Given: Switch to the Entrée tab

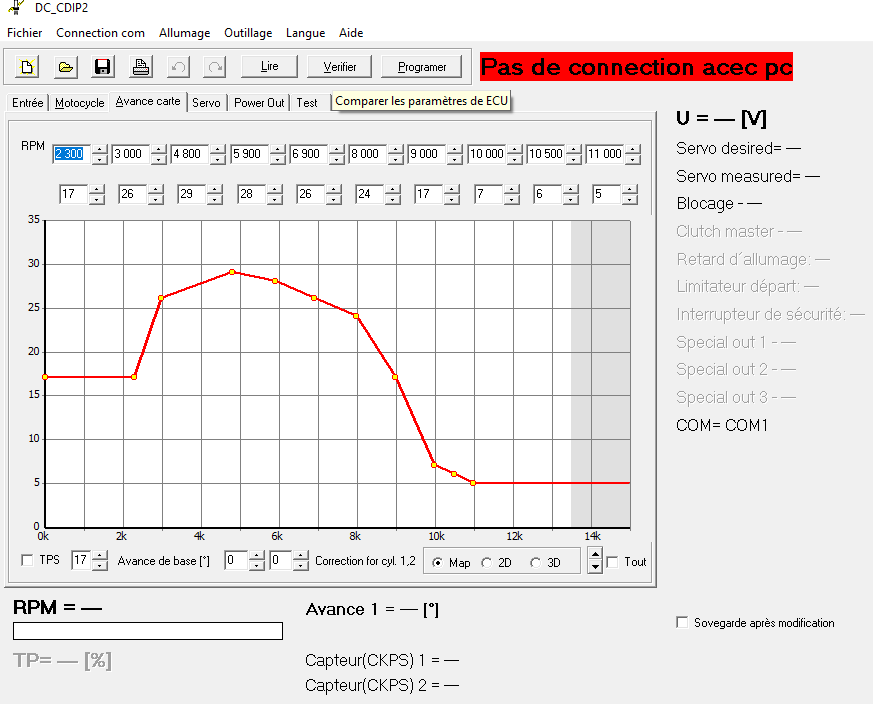Looking at the screenshot, I should click(x=27, y=103).
